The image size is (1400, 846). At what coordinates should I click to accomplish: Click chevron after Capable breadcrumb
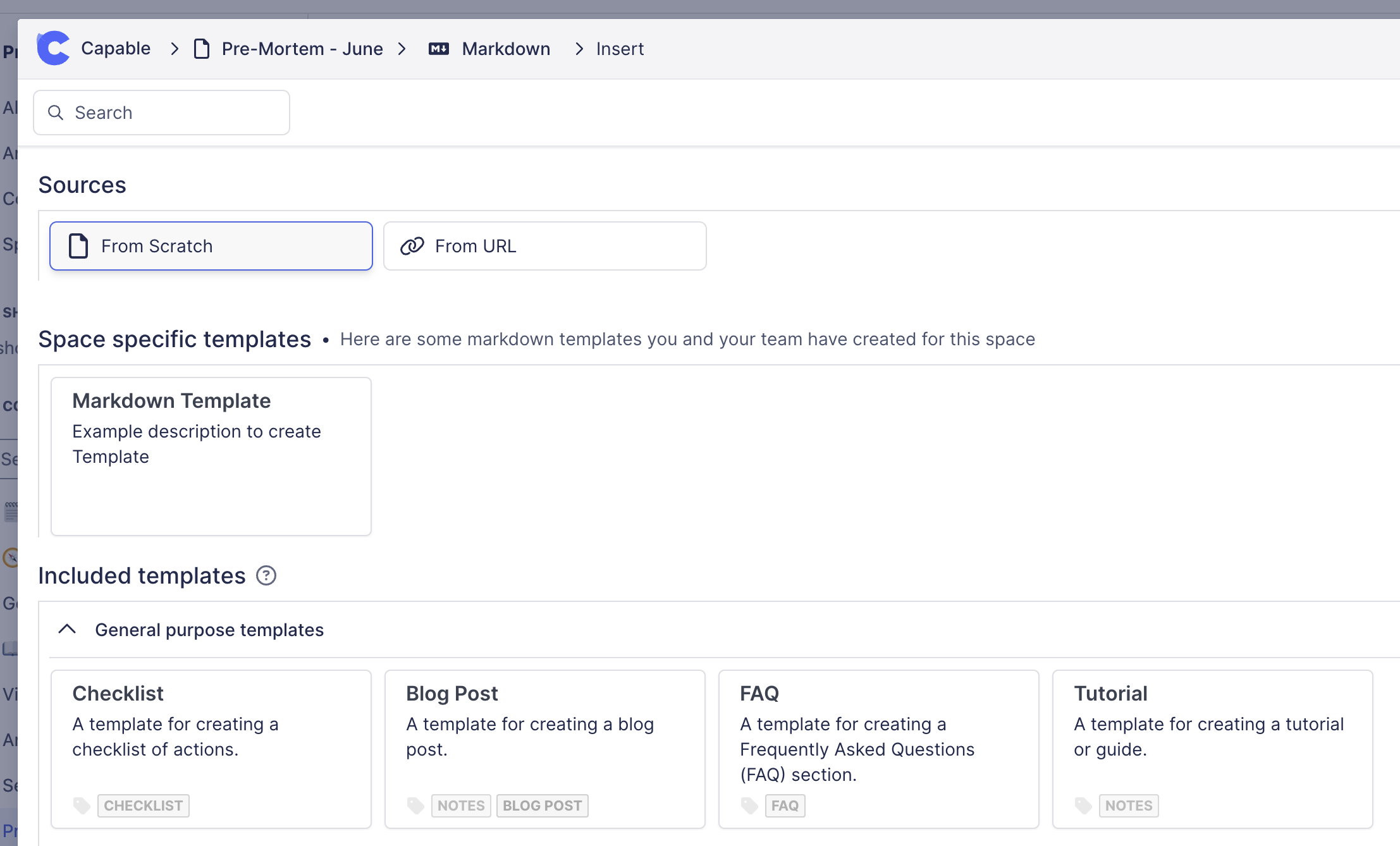point(175,49)
